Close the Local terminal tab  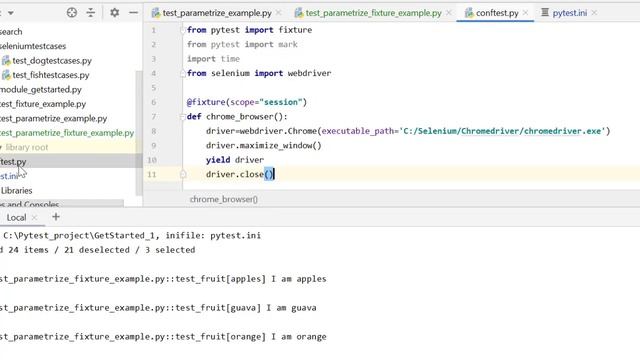coord(34,218)
